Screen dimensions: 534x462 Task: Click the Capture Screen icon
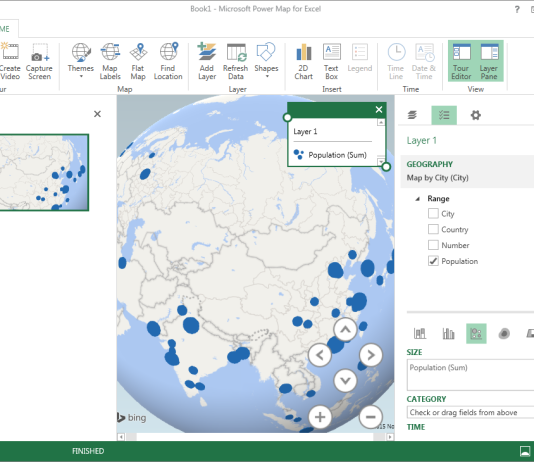[x=39, y=53]
